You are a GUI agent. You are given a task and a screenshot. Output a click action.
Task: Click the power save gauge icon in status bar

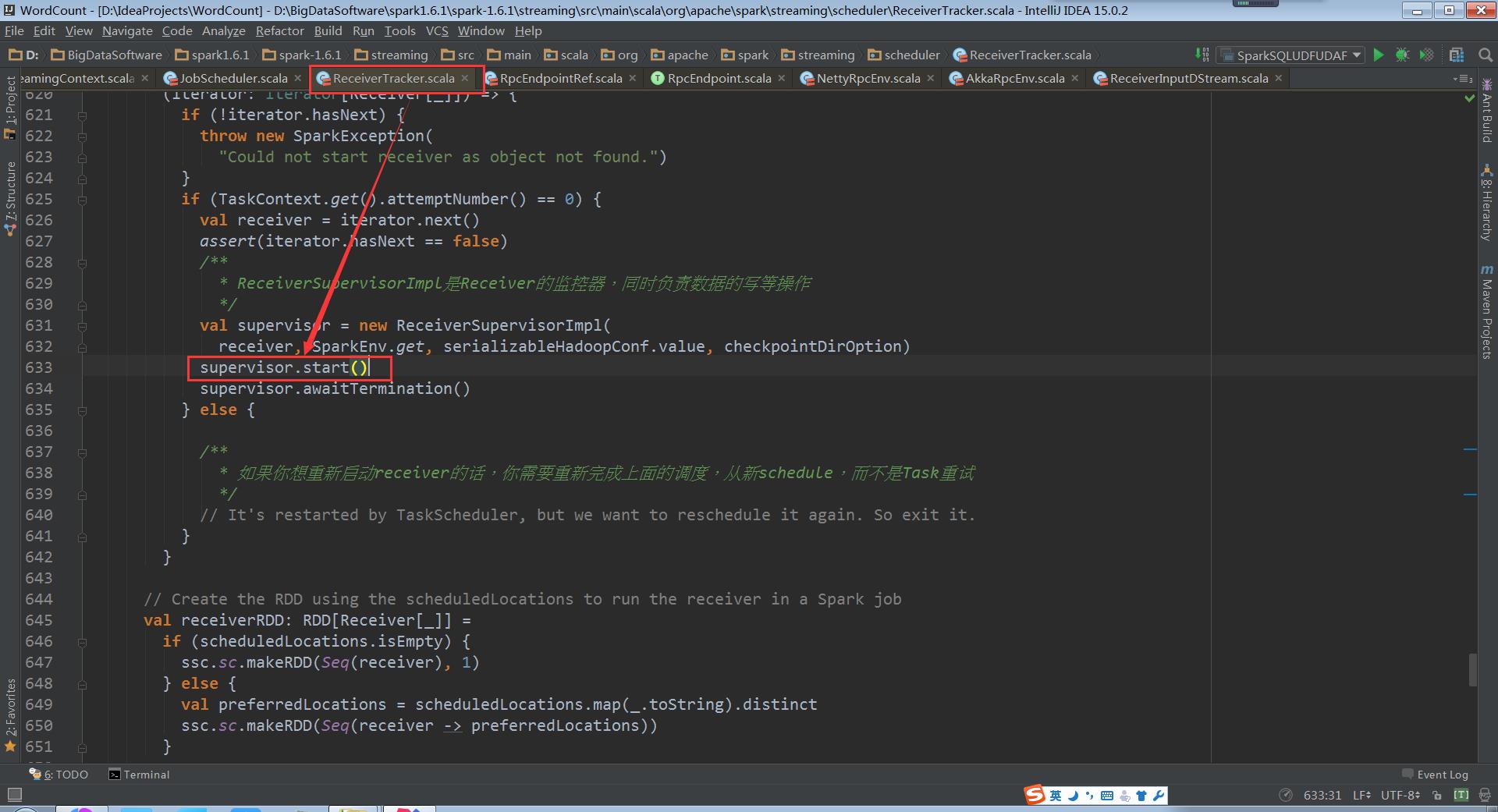point(1286,795)
